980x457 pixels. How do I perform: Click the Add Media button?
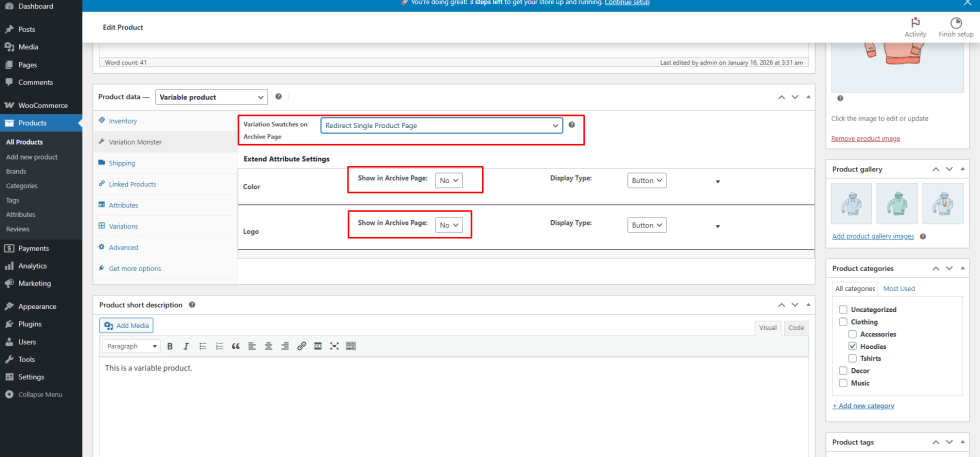127,325
